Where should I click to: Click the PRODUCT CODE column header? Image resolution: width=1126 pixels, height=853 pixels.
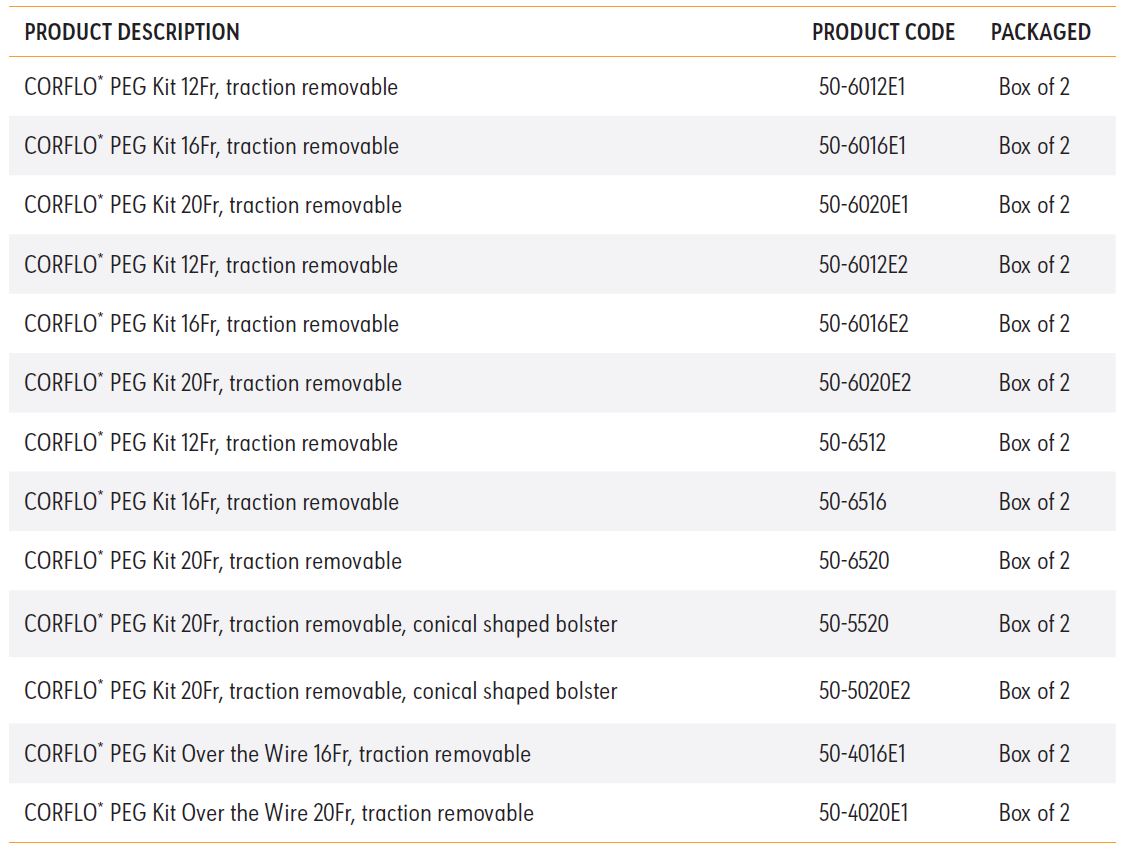[x=883, y=32]
